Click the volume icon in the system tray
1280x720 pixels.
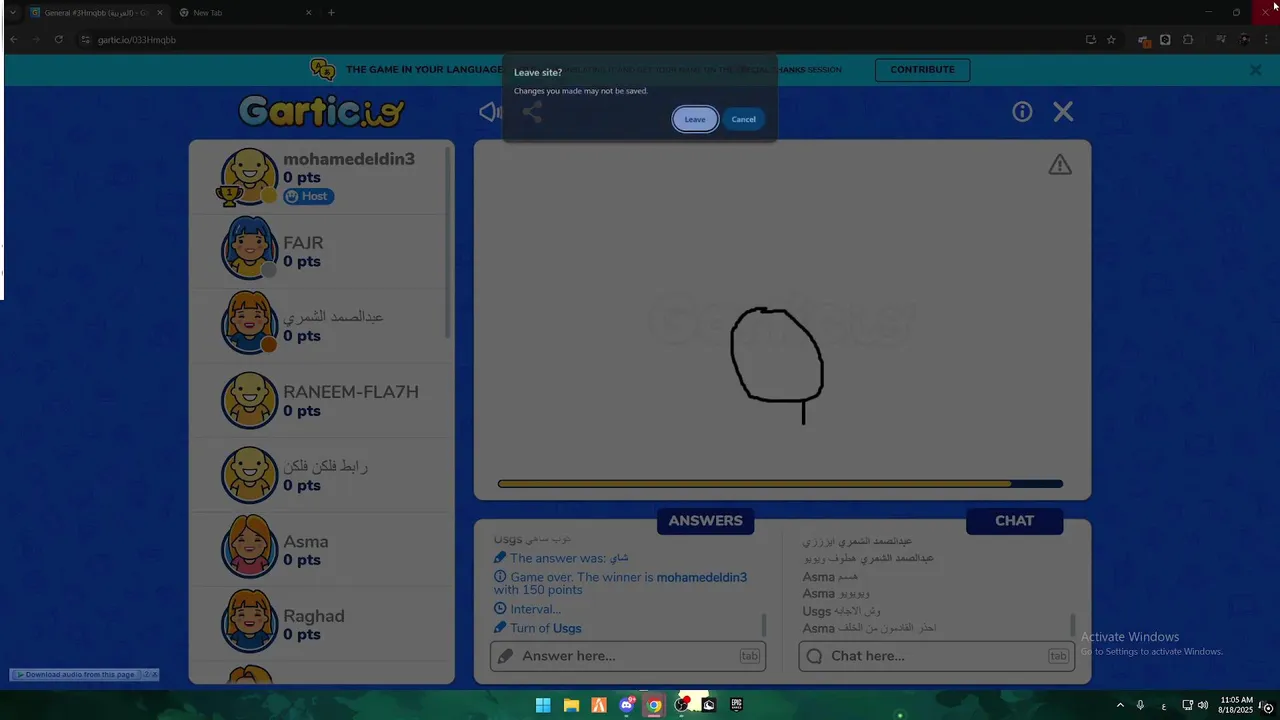[x=1203, y=705]
